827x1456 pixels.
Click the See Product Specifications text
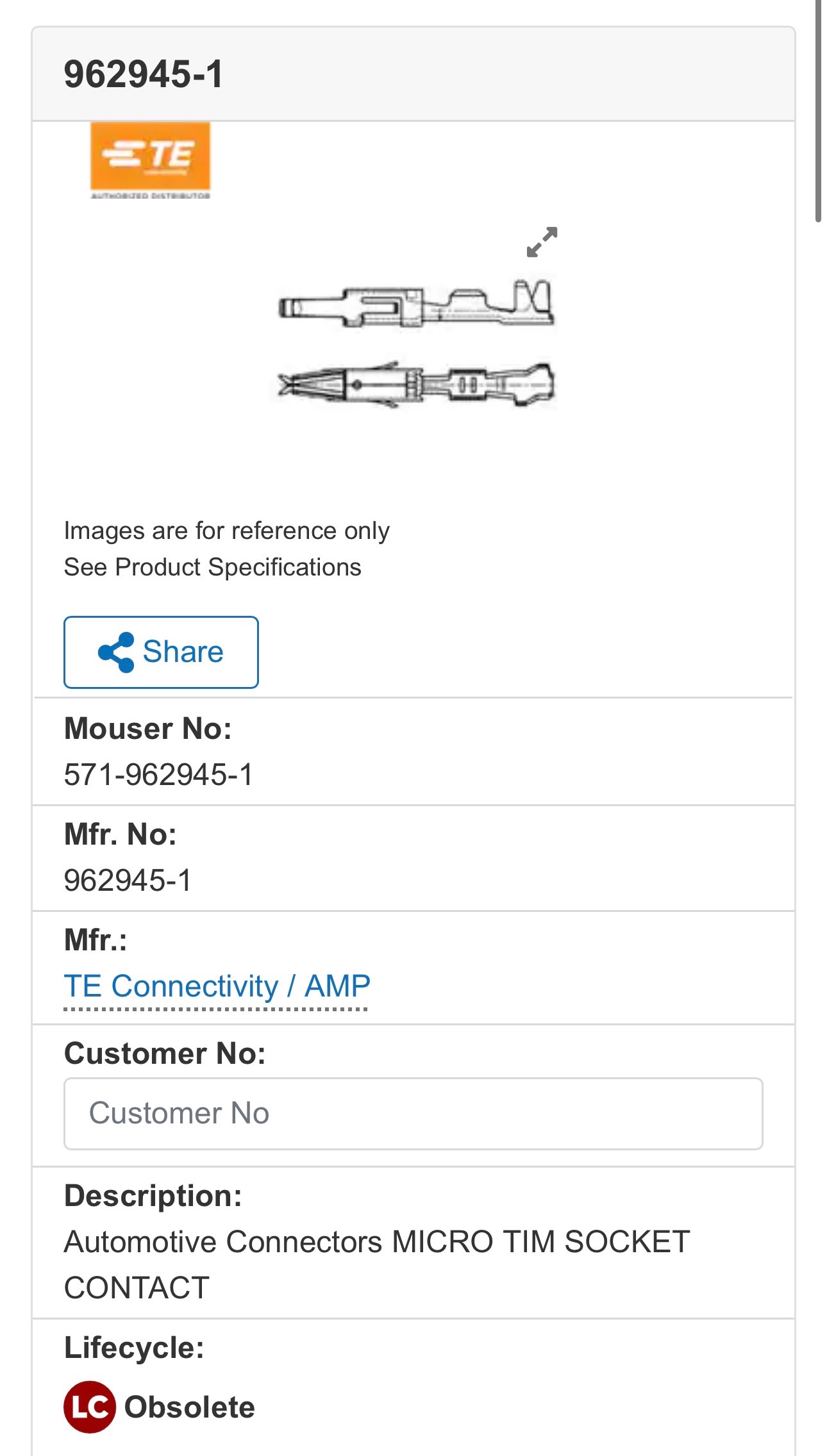[212, 567]
